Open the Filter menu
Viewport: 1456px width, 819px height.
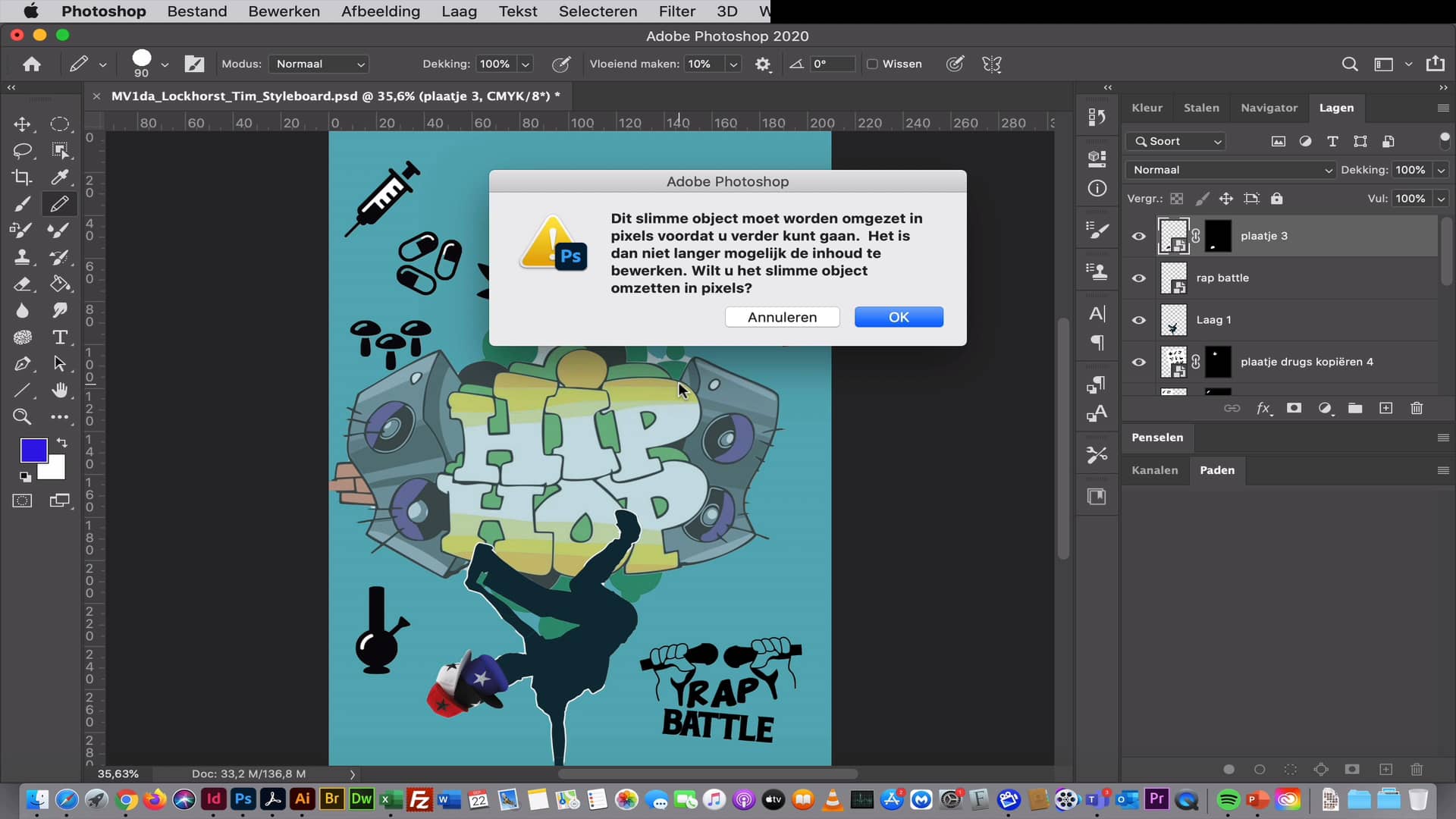677,11
